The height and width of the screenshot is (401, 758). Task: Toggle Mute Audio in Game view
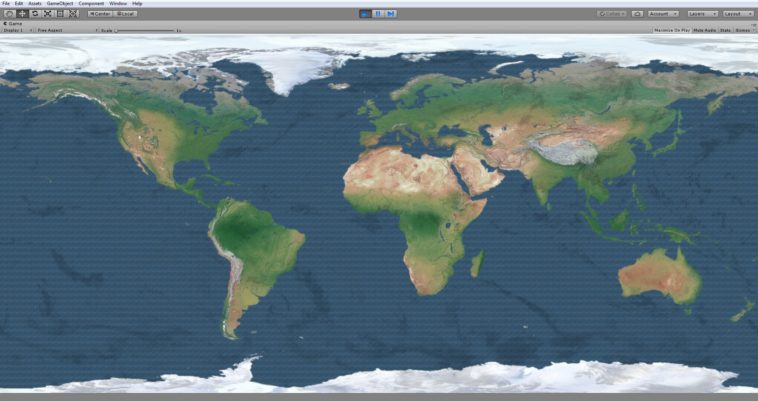tap(704, 31)
